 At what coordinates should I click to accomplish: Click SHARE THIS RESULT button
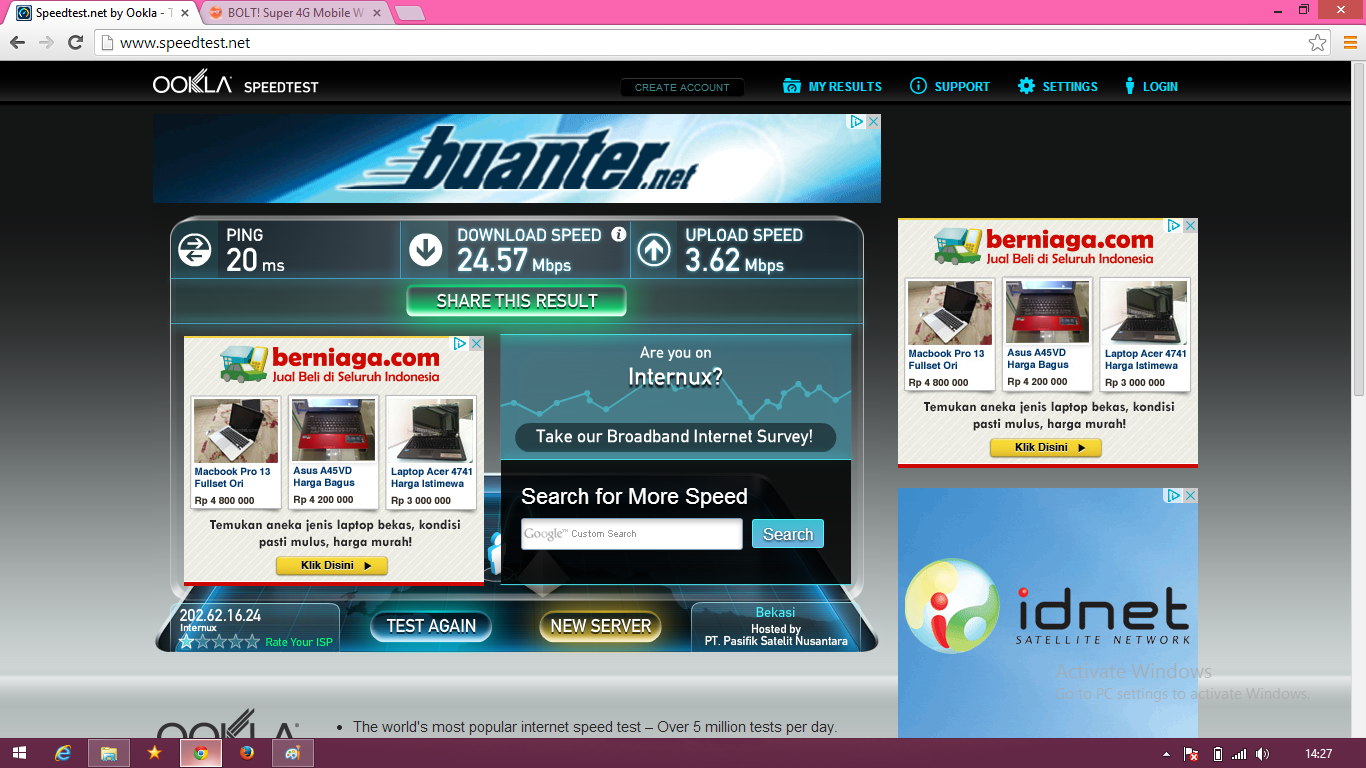point(516,301)
